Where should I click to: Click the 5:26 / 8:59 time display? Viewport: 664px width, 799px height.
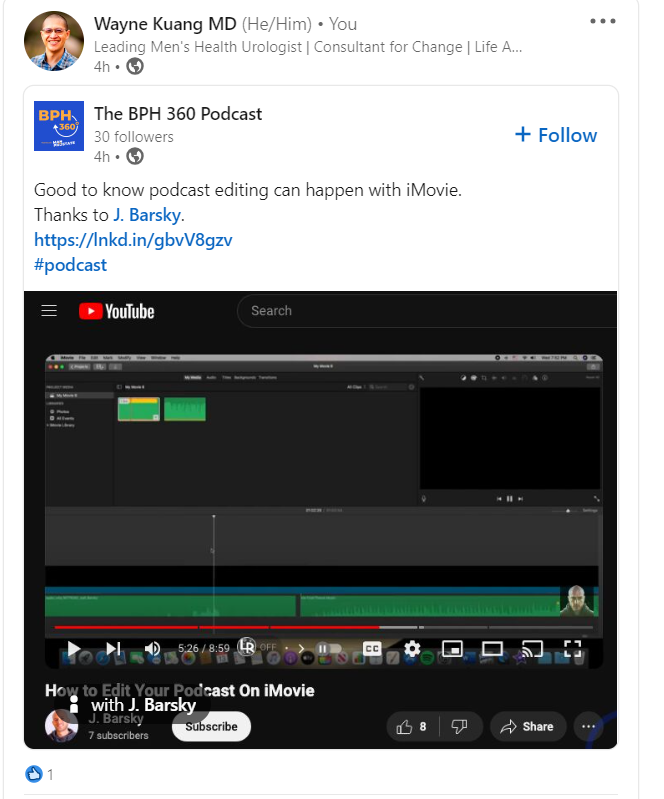tap(204, 648)
